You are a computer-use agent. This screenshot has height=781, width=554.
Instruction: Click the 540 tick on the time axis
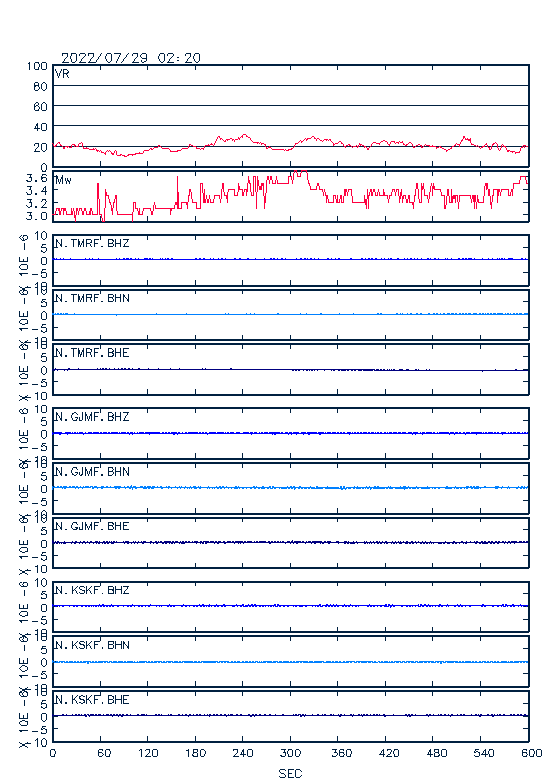click(484, 753)
